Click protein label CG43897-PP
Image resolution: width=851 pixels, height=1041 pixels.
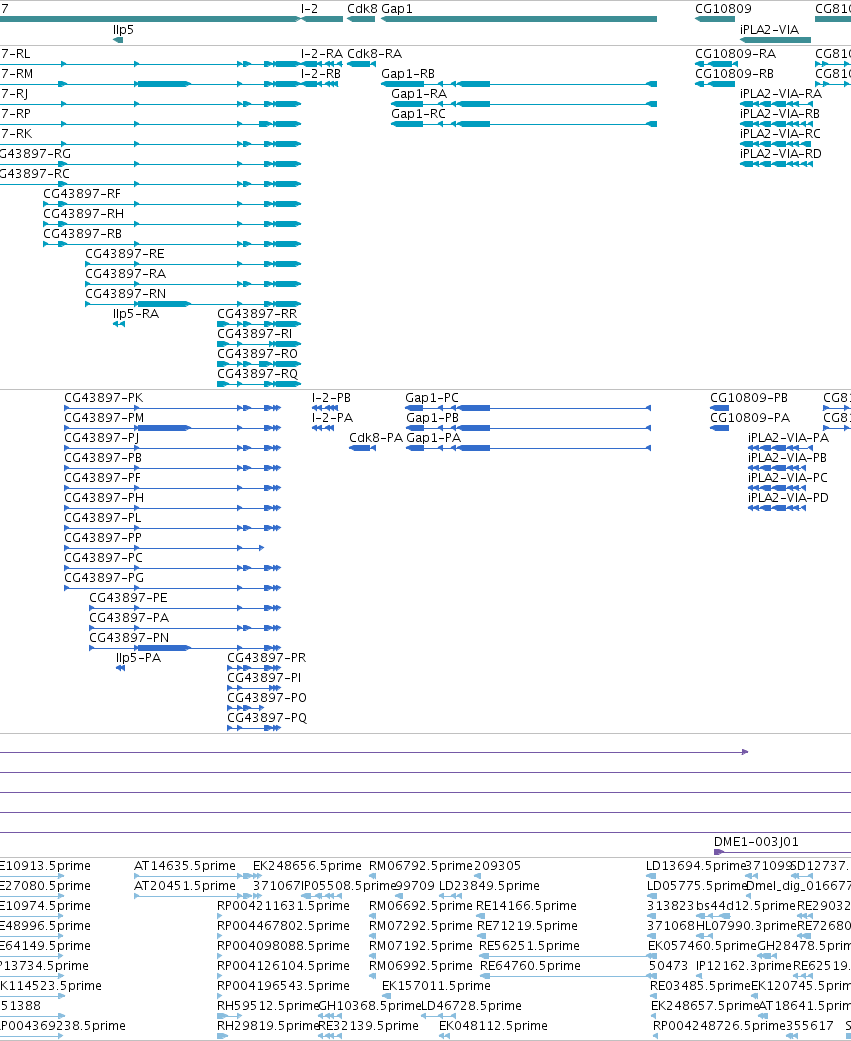(102, 537)
